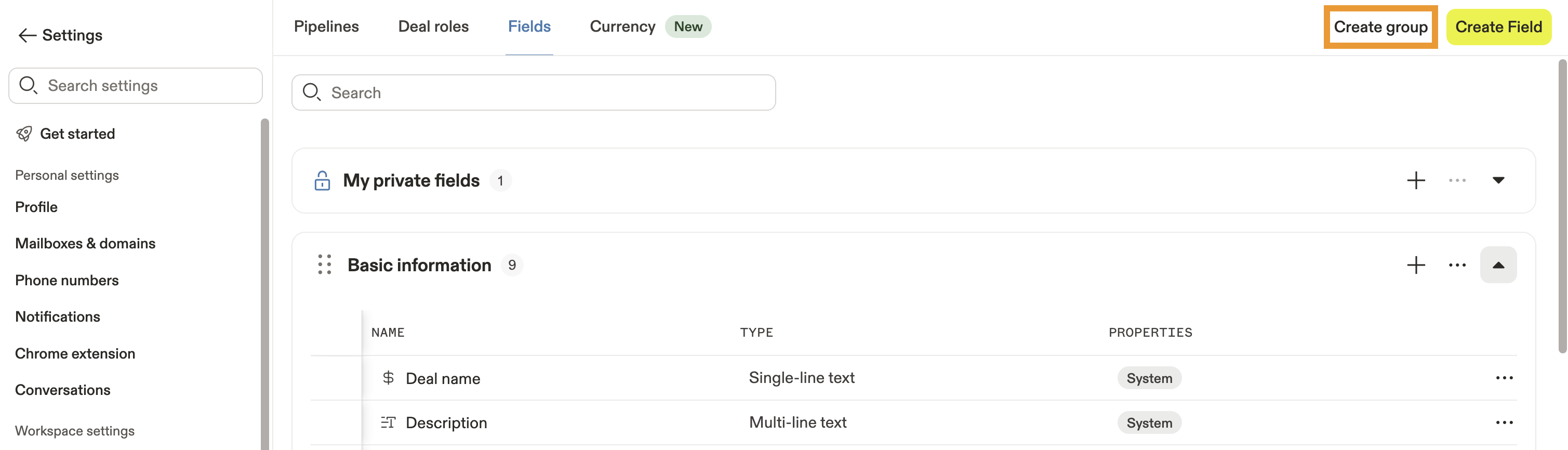Switch to the Pipelines tab
The width and height of the screenshot is (1568, 450).
pyautogui.click(x=326, y=27)
